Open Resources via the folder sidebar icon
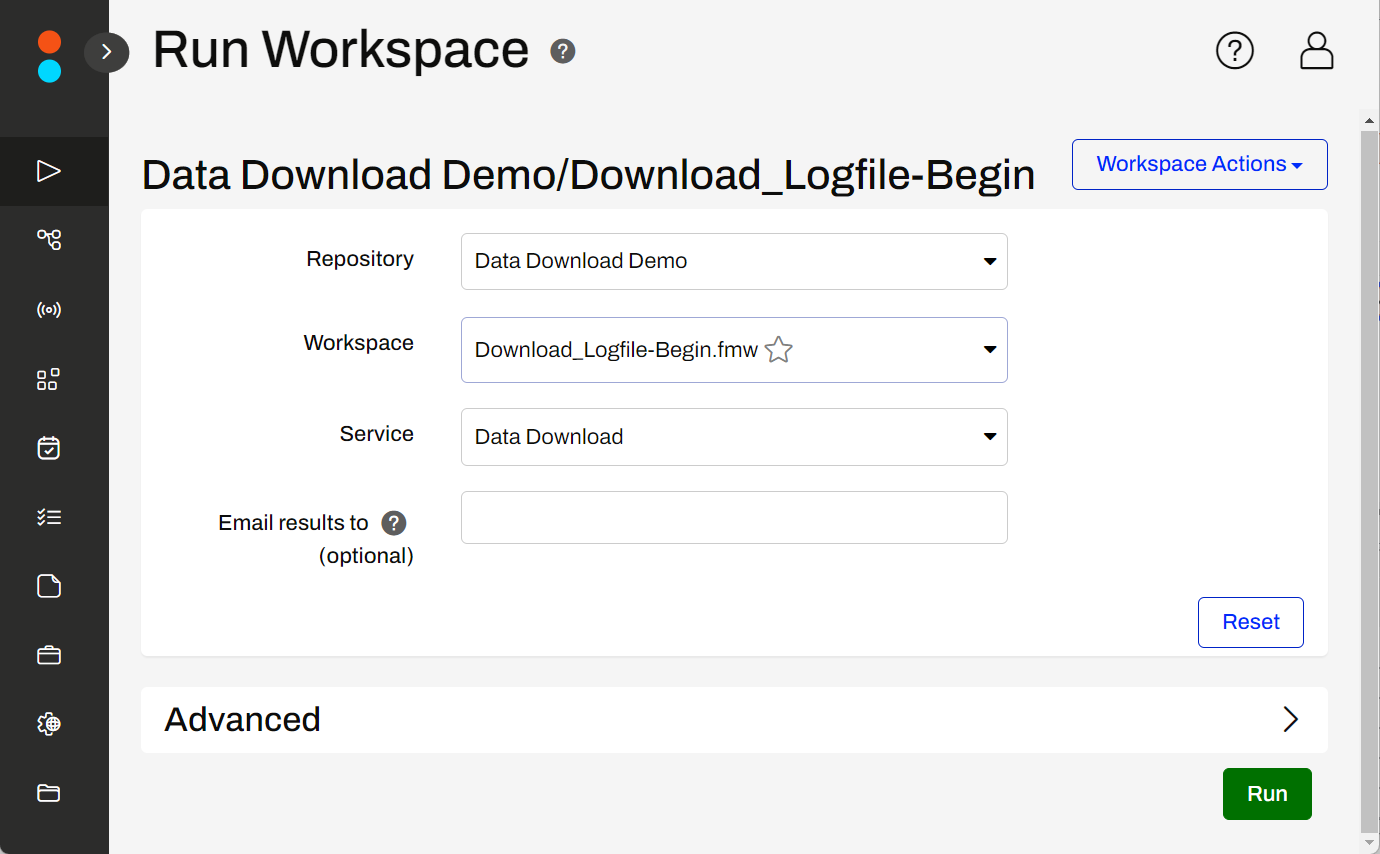Screen dimensions: 1380x854 pos(49,793)
